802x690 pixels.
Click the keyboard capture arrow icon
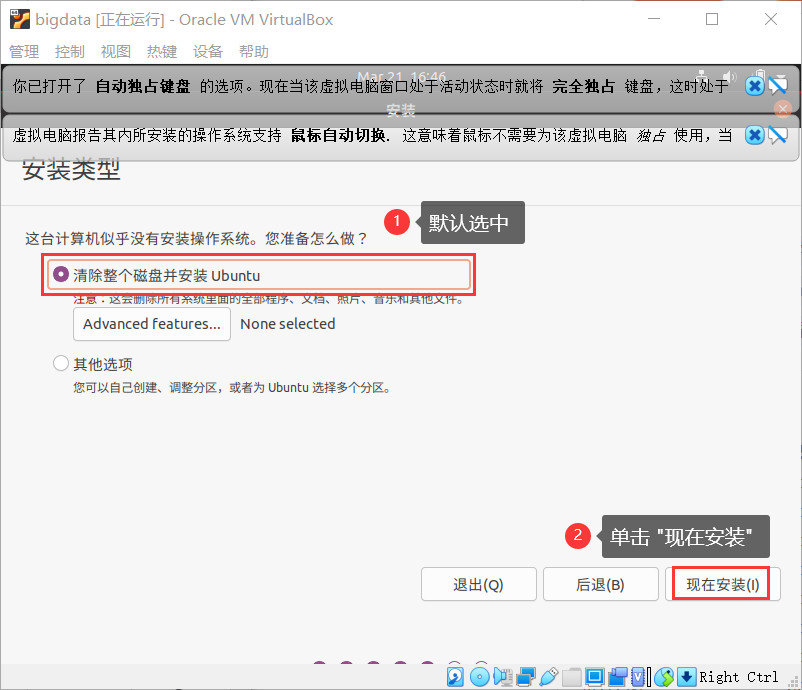[x=686, y=677]
